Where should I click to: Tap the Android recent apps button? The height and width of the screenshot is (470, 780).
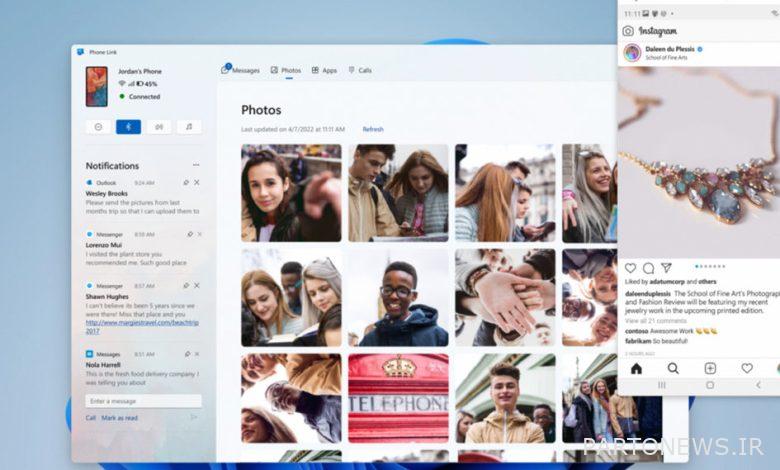(662, 385)
